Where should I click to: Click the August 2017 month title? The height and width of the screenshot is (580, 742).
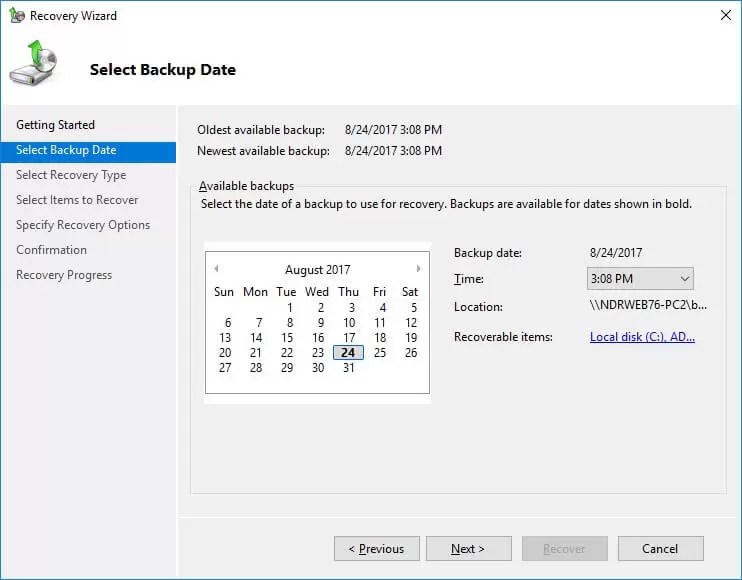[318, 270]
